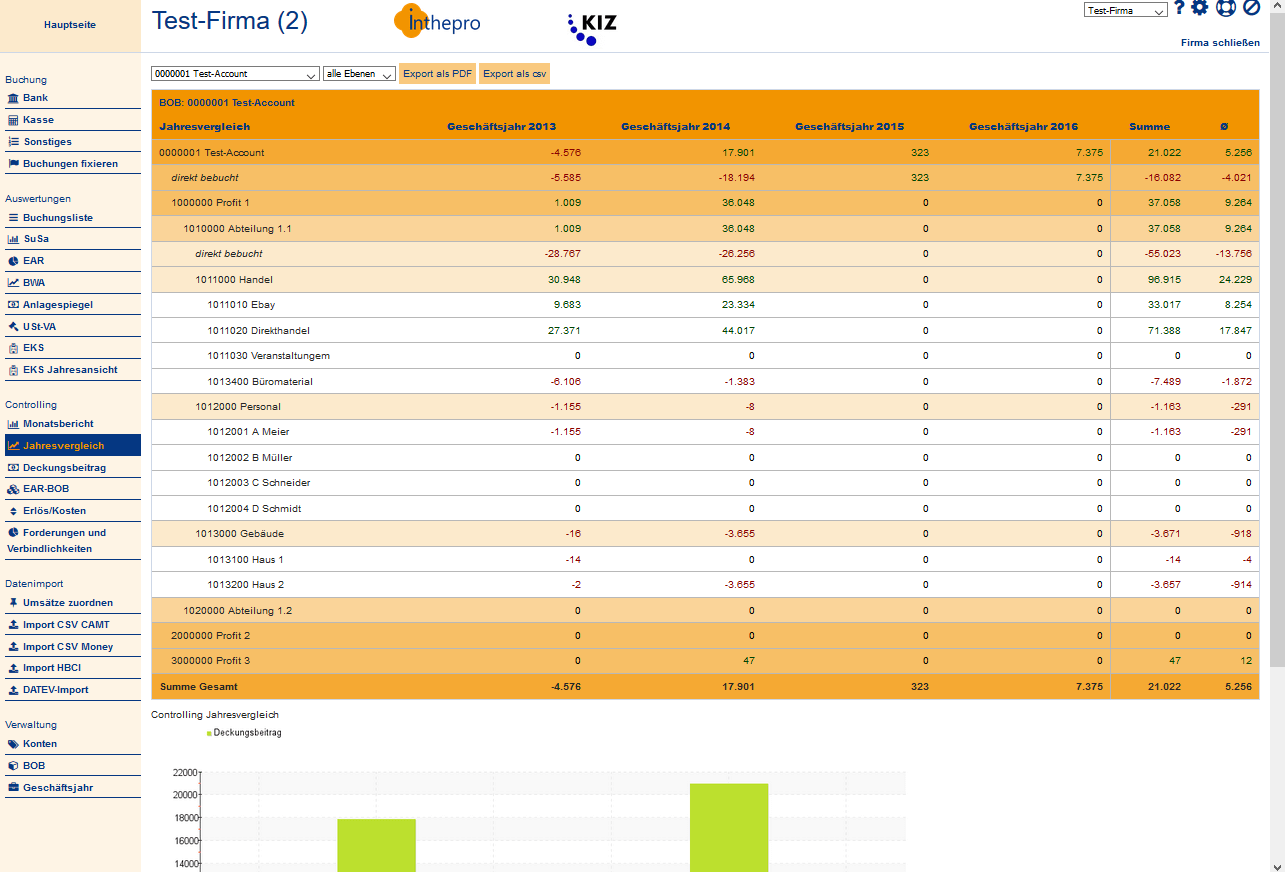Click the green Deckungsbeitrag legend swatch

pos(210,733)
